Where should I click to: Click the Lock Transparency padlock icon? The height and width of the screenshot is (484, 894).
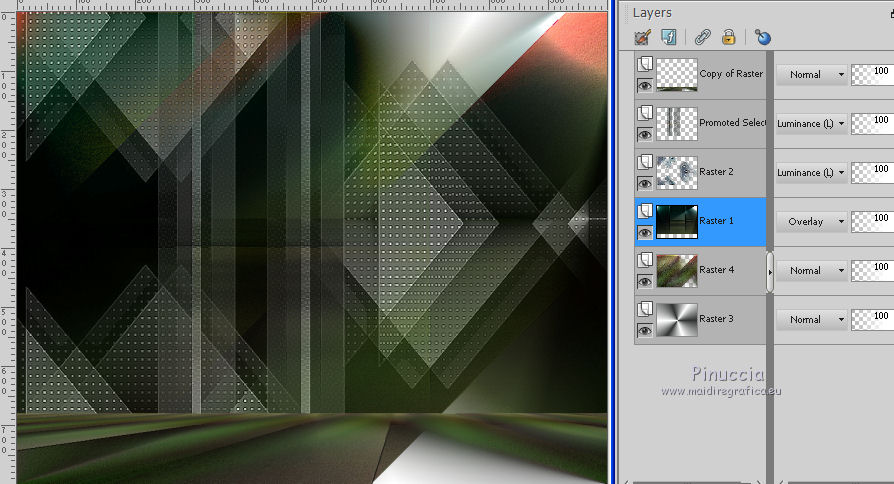click(729, 38)
